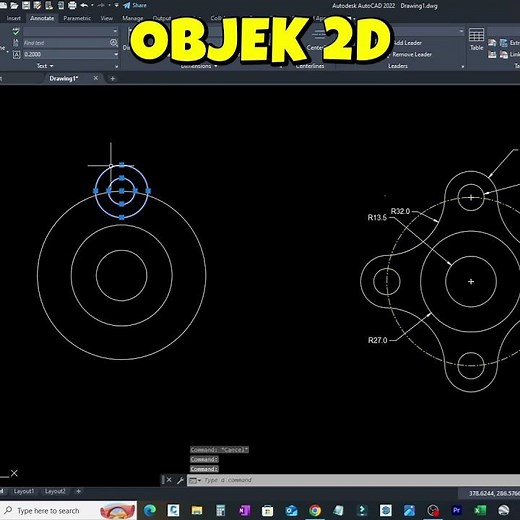Switch to the Drawing1* file tab

(x=63, y=78)
